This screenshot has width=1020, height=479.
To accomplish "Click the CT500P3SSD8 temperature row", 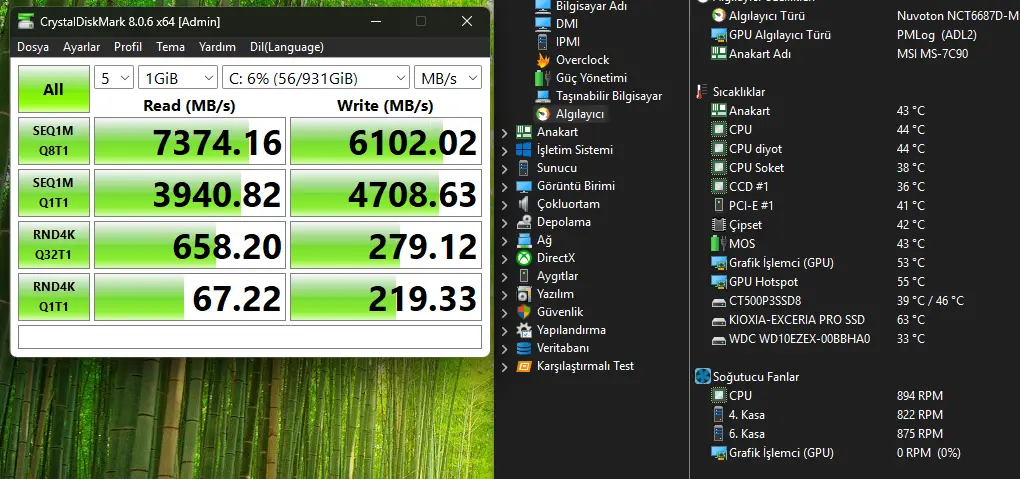I will click(x=838, y=301).
